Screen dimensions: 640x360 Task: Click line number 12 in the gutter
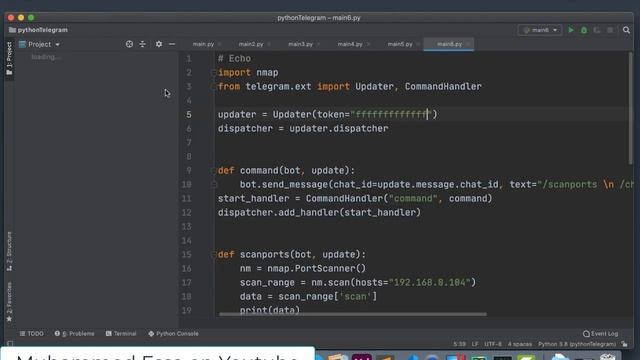[x=187, y=213]
